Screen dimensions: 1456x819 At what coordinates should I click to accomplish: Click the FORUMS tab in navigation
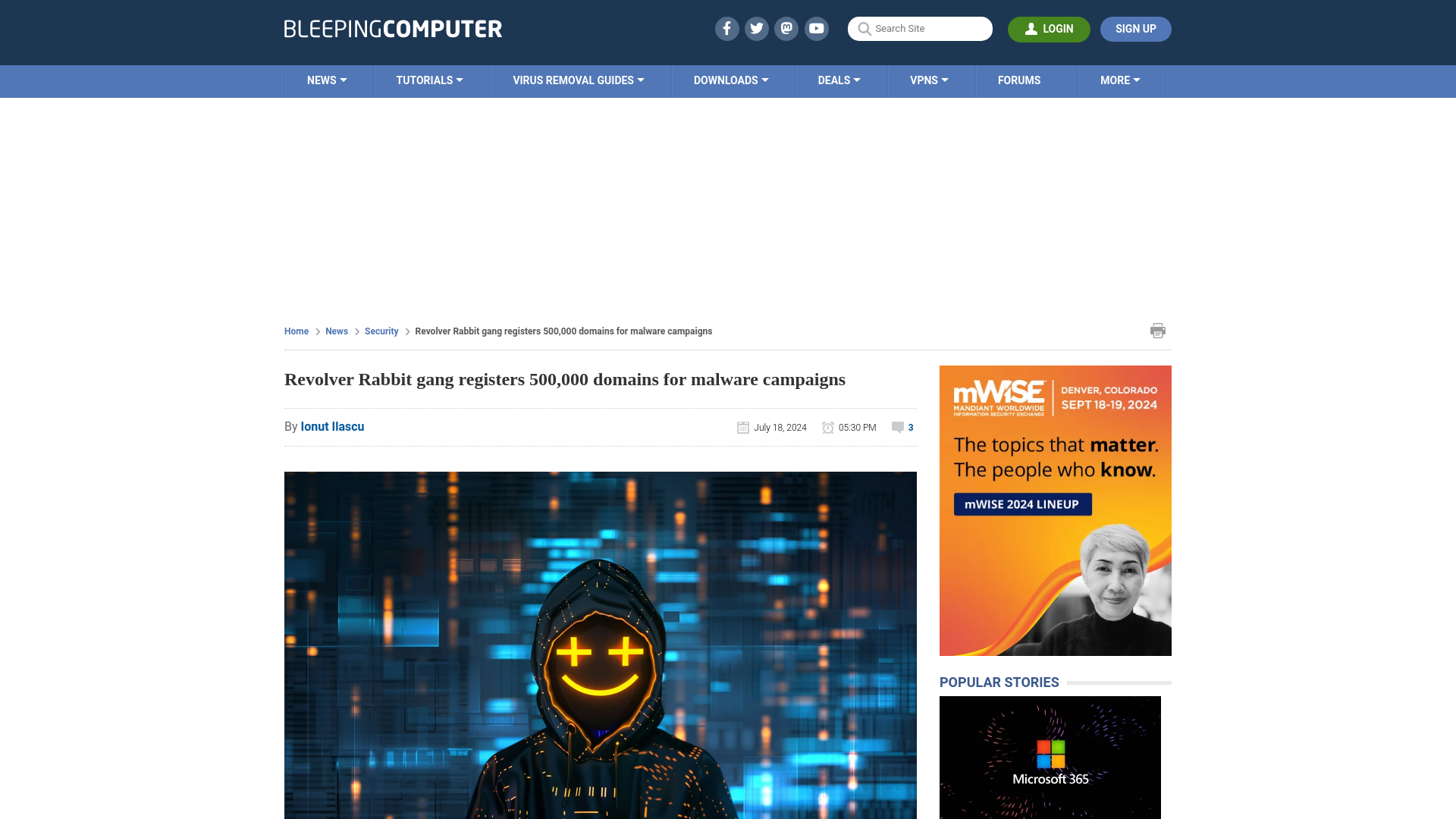point(1019,80)
